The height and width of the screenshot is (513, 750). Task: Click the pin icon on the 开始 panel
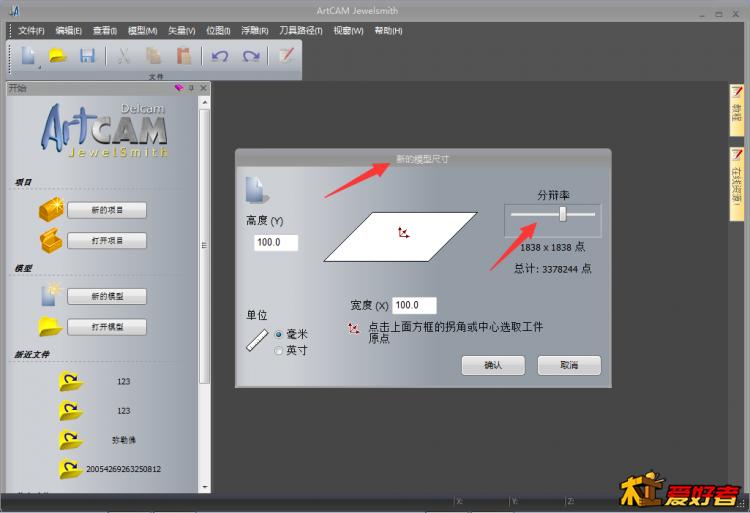(191, 88)
